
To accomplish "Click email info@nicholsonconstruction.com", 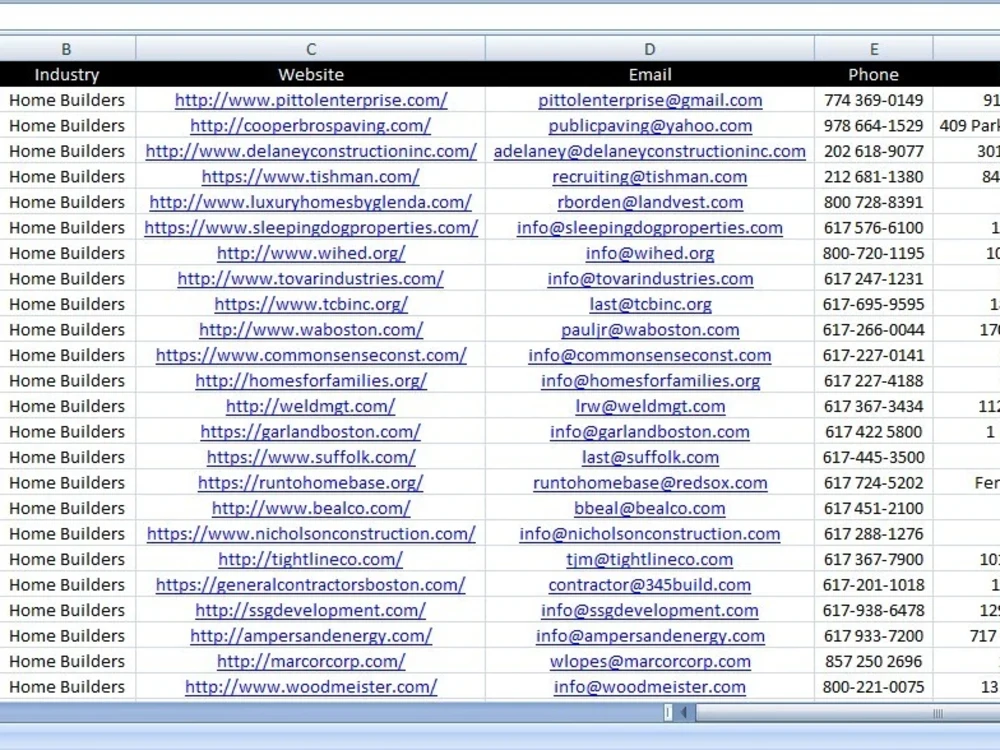I will click(650, 534).
